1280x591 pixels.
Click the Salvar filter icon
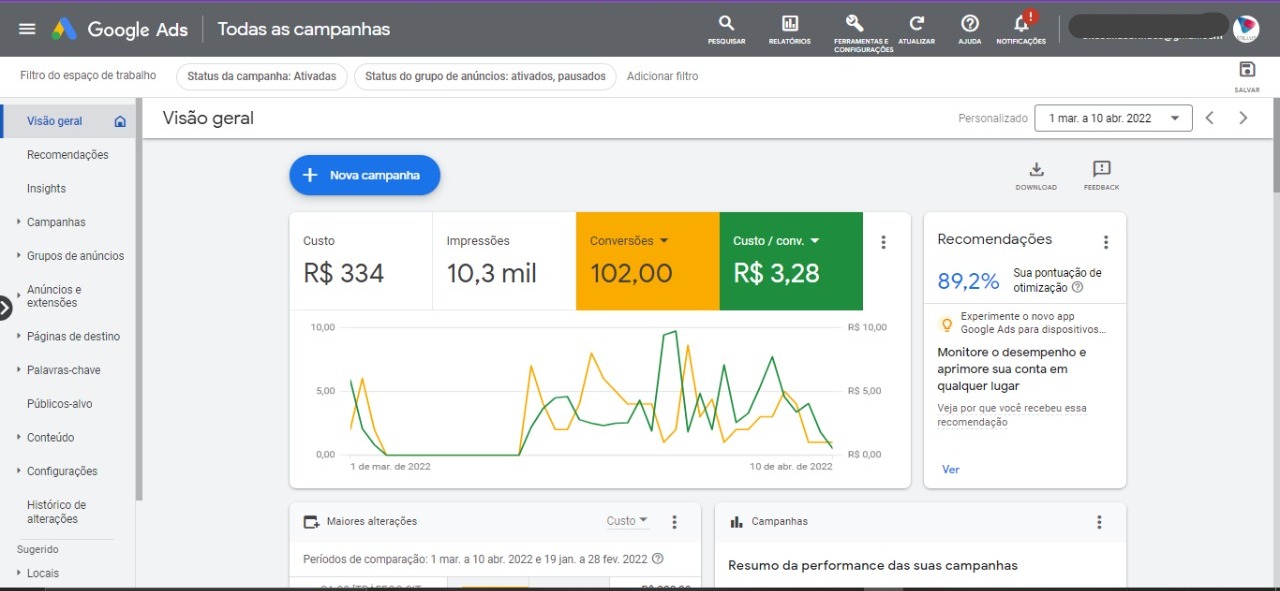coord(1246,70)
